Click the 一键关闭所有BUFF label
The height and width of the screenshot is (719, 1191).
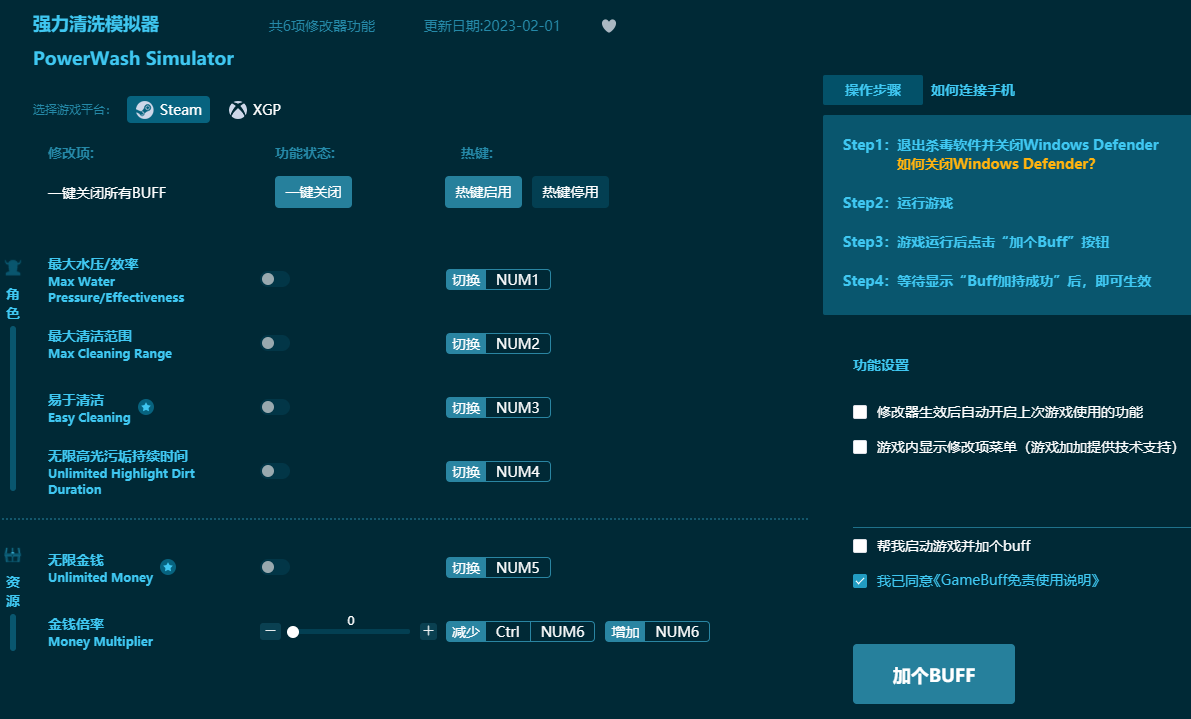click(106, 193)
